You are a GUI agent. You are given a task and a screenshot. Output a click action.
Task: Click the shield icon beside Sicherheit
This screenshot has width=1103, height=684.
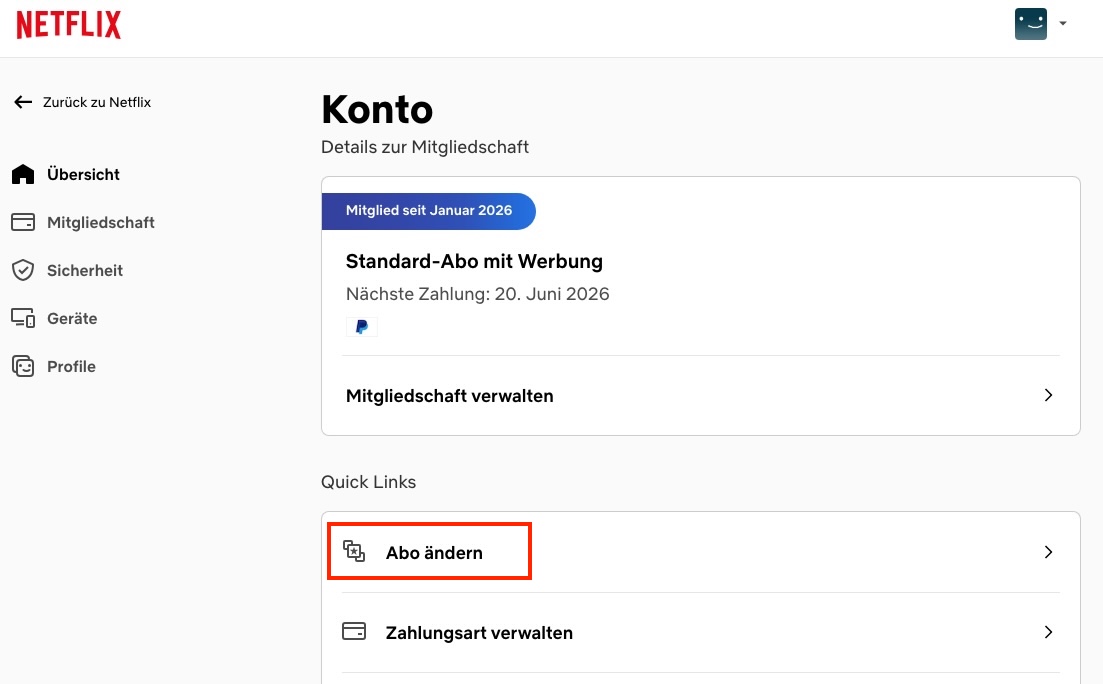pyautogui.click(x=23, y=270)
